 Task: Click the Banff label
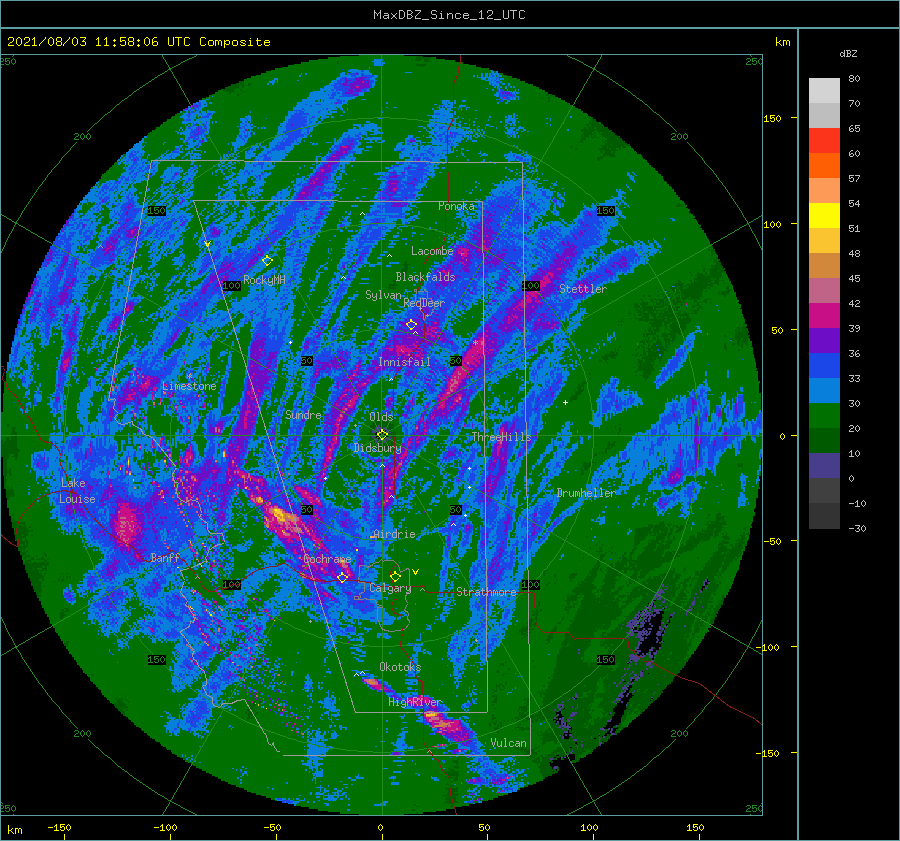pos(165,558)
